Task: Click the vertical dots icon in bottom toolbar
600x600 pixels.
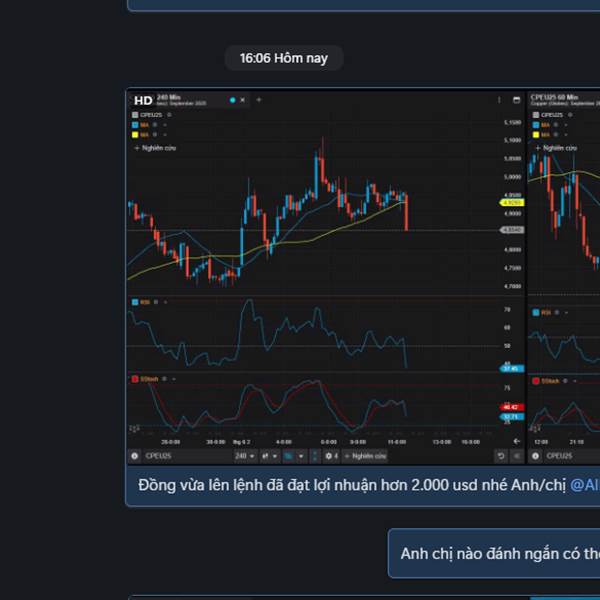Action: tap(315, 456)
